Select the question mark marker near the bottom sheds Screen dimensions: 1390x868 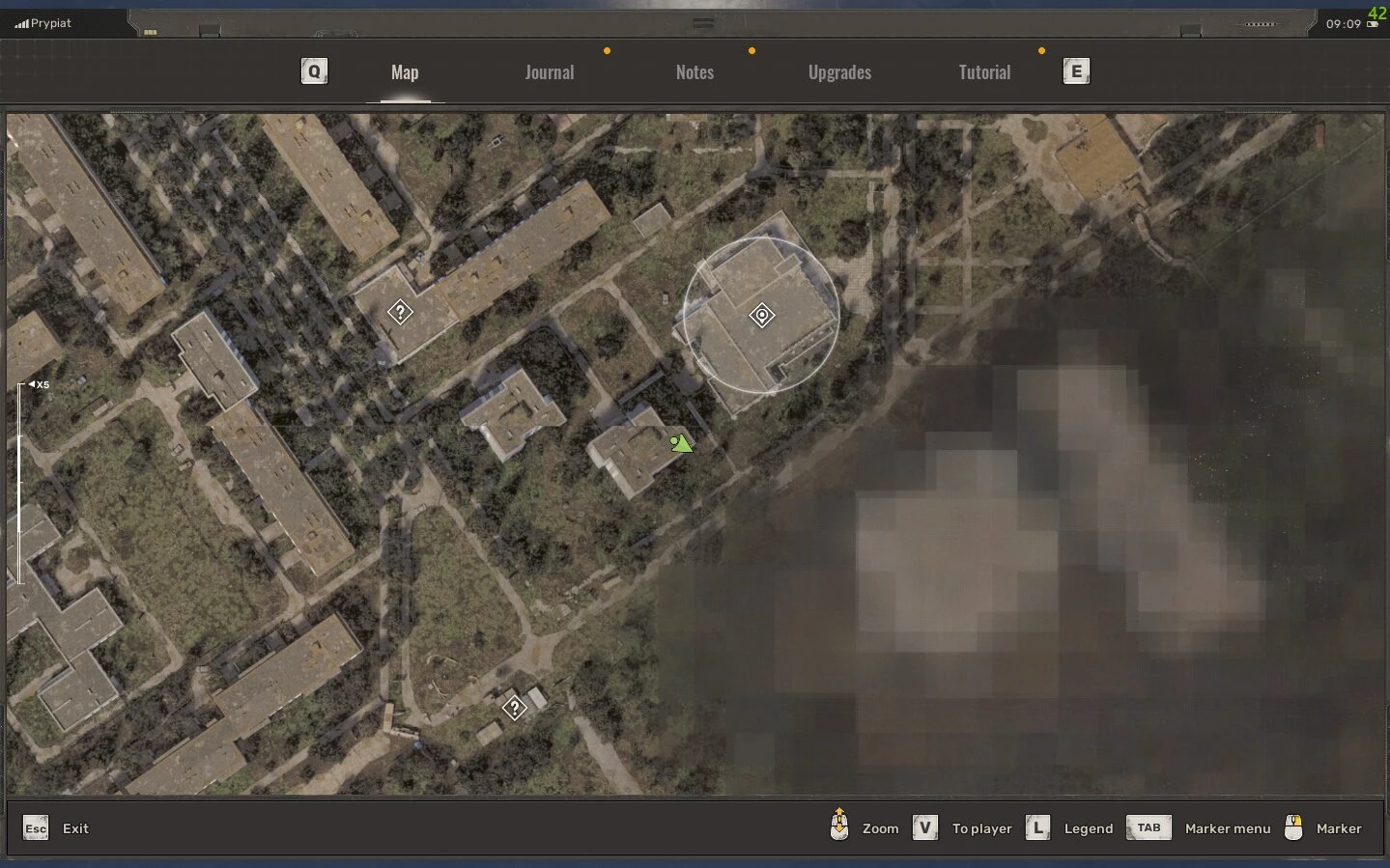click(514, 708)
